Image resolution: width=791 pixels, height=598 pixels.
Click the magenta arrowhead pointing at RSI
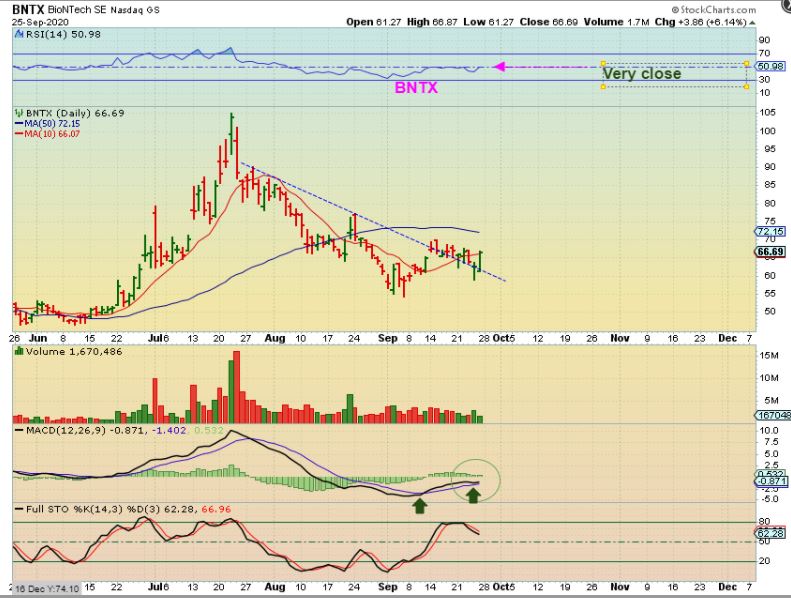pos(499,67)
